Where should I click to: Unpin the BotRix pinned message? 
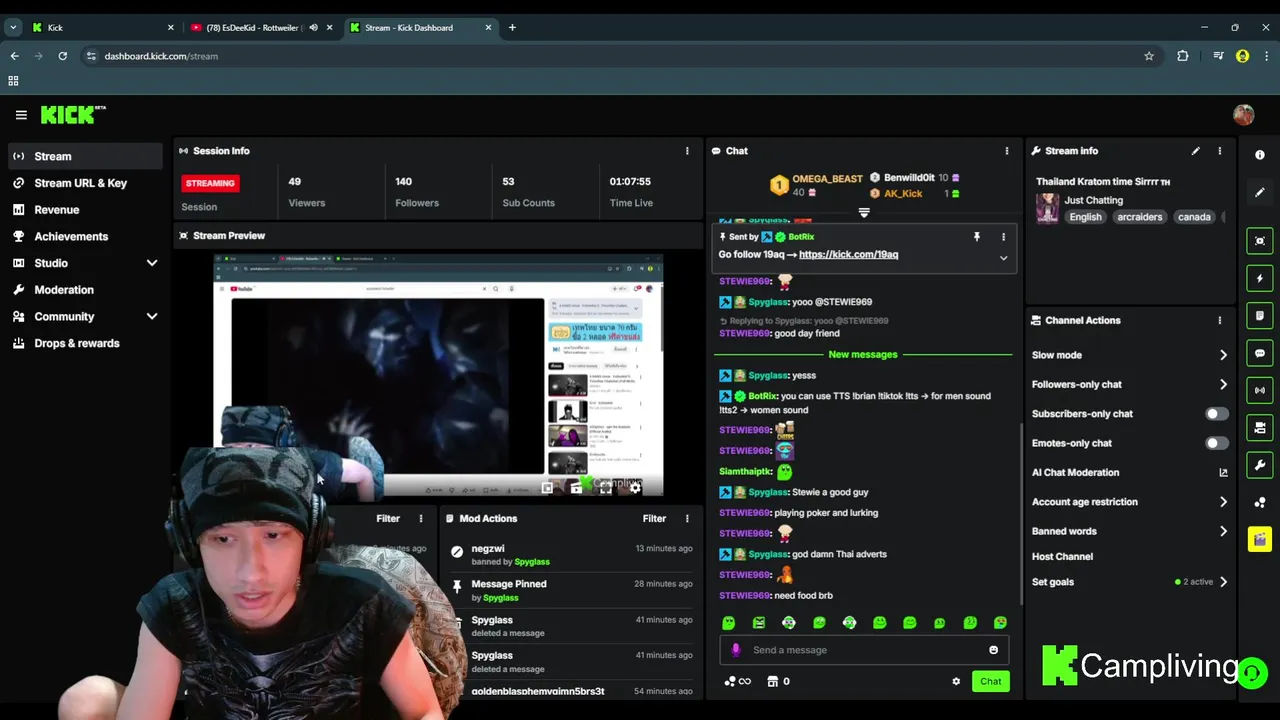[x=977, y=237]
